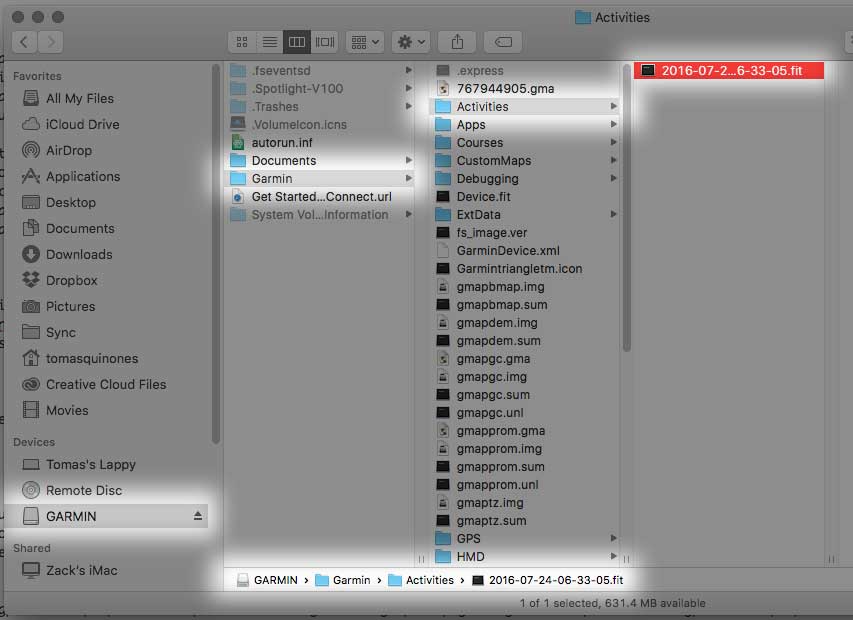Open Movies in sidebar
The image size is (853, 620).
tap(54, 411)
